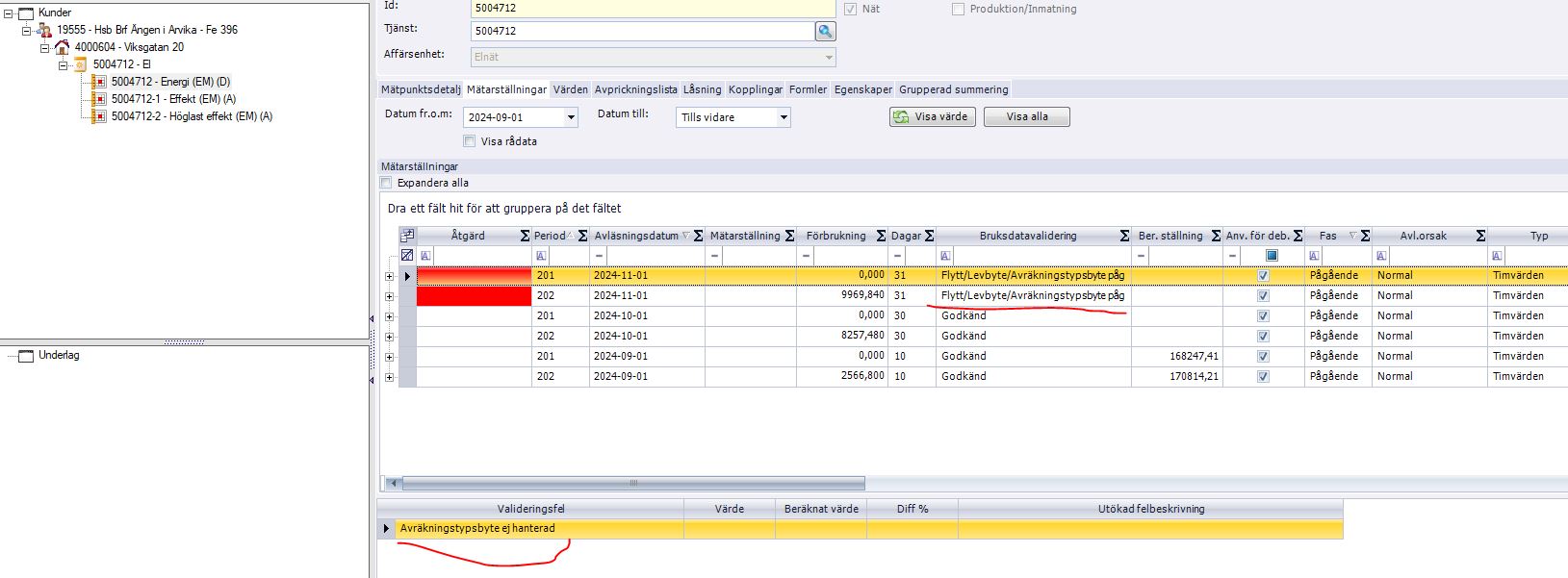Click the customer icon for Hsb Brf Ängen
The width and height of the screenshot is (1568, 578).
(x=44, y=30)
